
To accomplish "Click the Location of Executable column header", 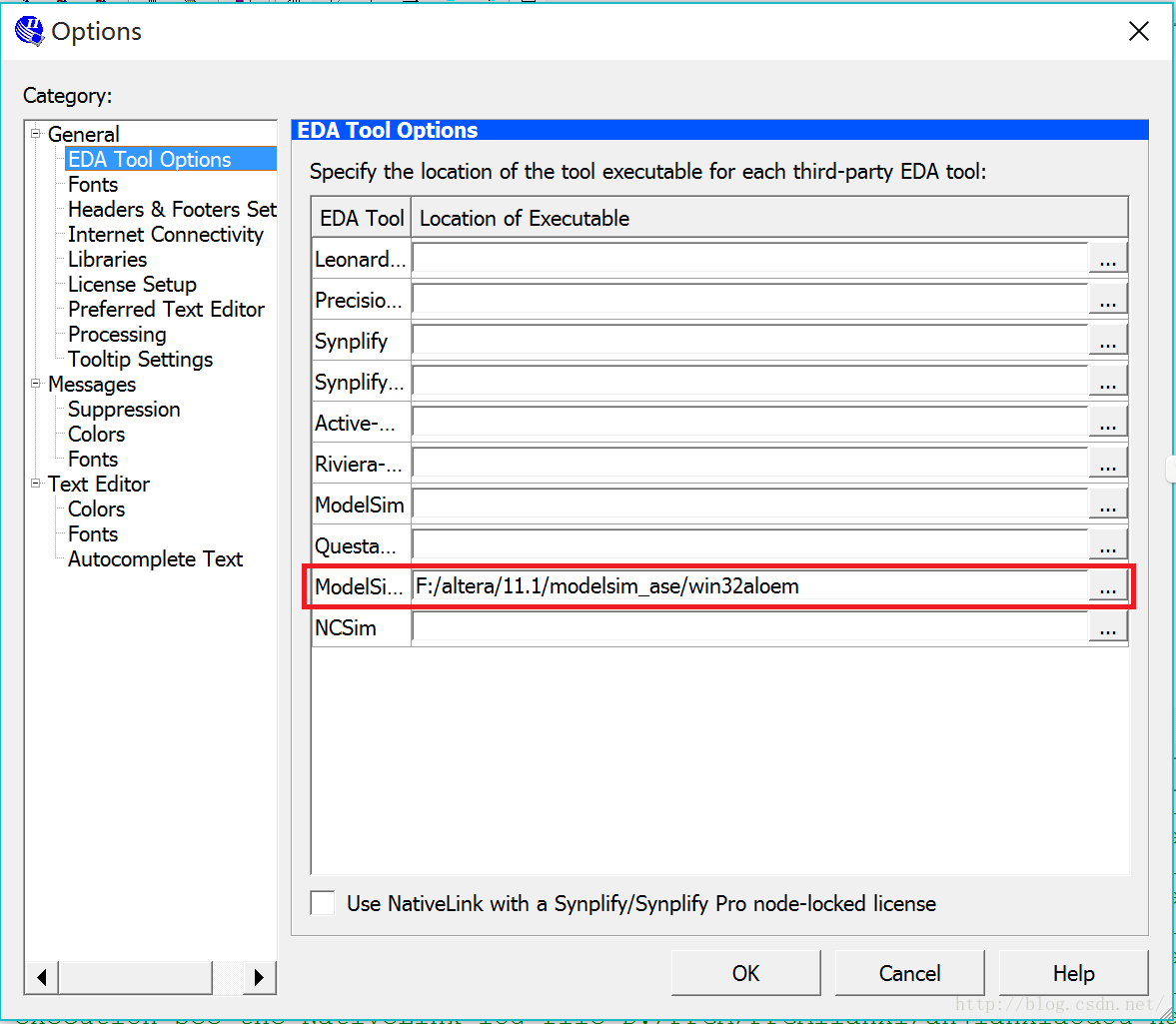I will click(769, 218).
